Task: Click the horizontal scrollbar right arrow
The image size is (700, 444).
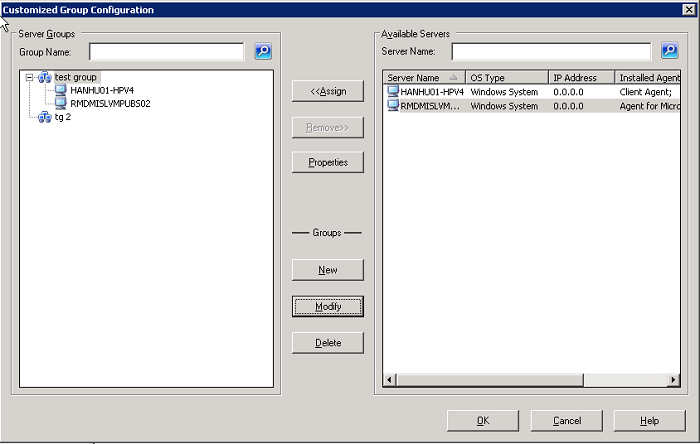Action: tap(673, 380)
